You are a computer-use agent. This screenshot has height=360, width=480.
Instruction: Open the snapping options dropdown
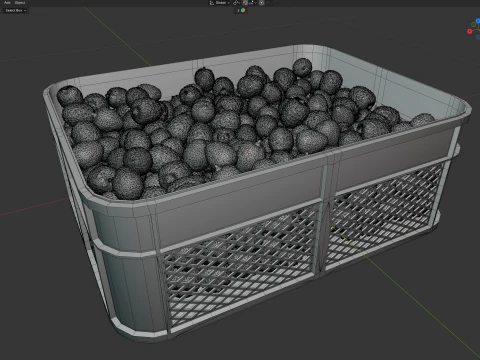click(x=253, y=3)
